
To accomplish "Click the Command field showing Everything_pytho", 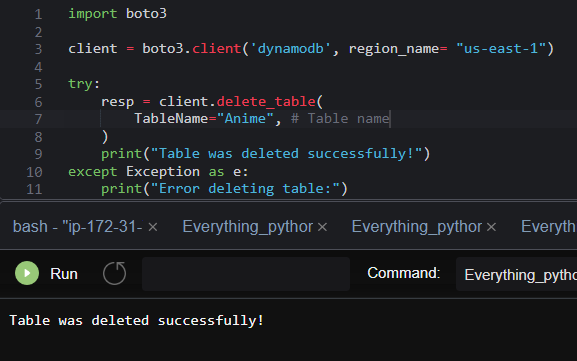I will pyautogui.click(x=516, y=274).
